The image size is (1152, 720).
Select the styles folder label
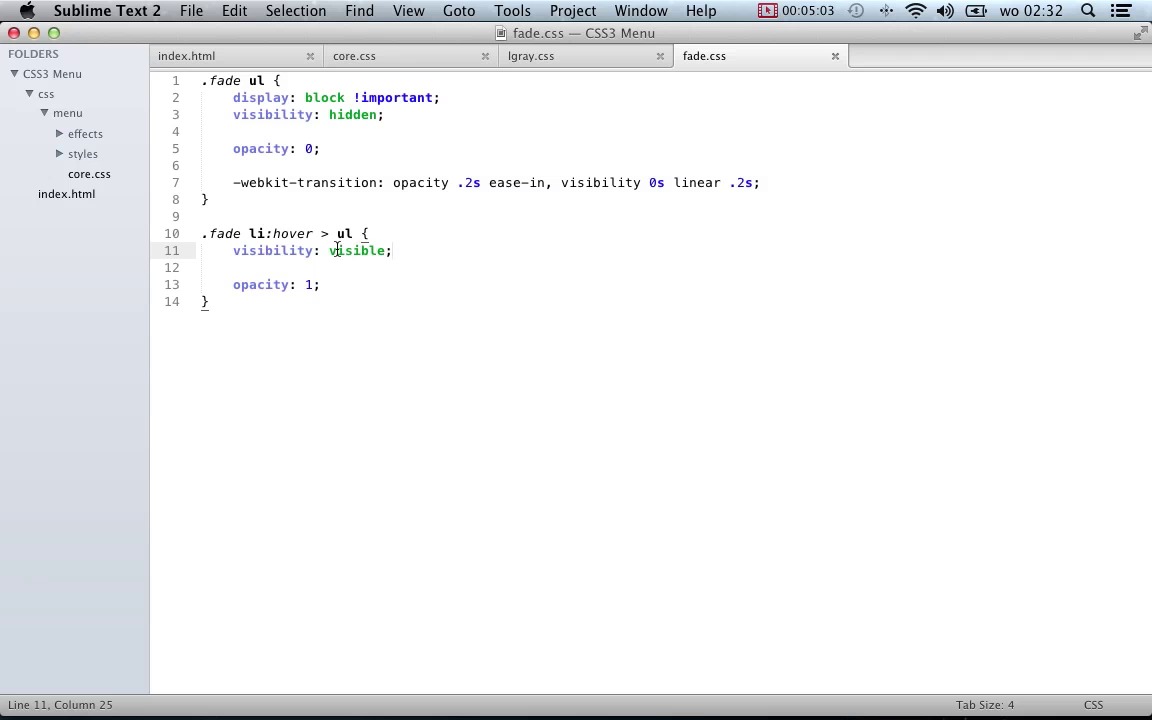(x=82, y=154)
